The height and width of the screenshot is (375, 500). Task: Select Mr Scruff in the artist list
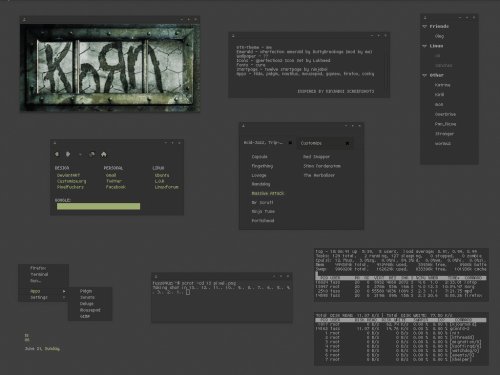(262, 202)
